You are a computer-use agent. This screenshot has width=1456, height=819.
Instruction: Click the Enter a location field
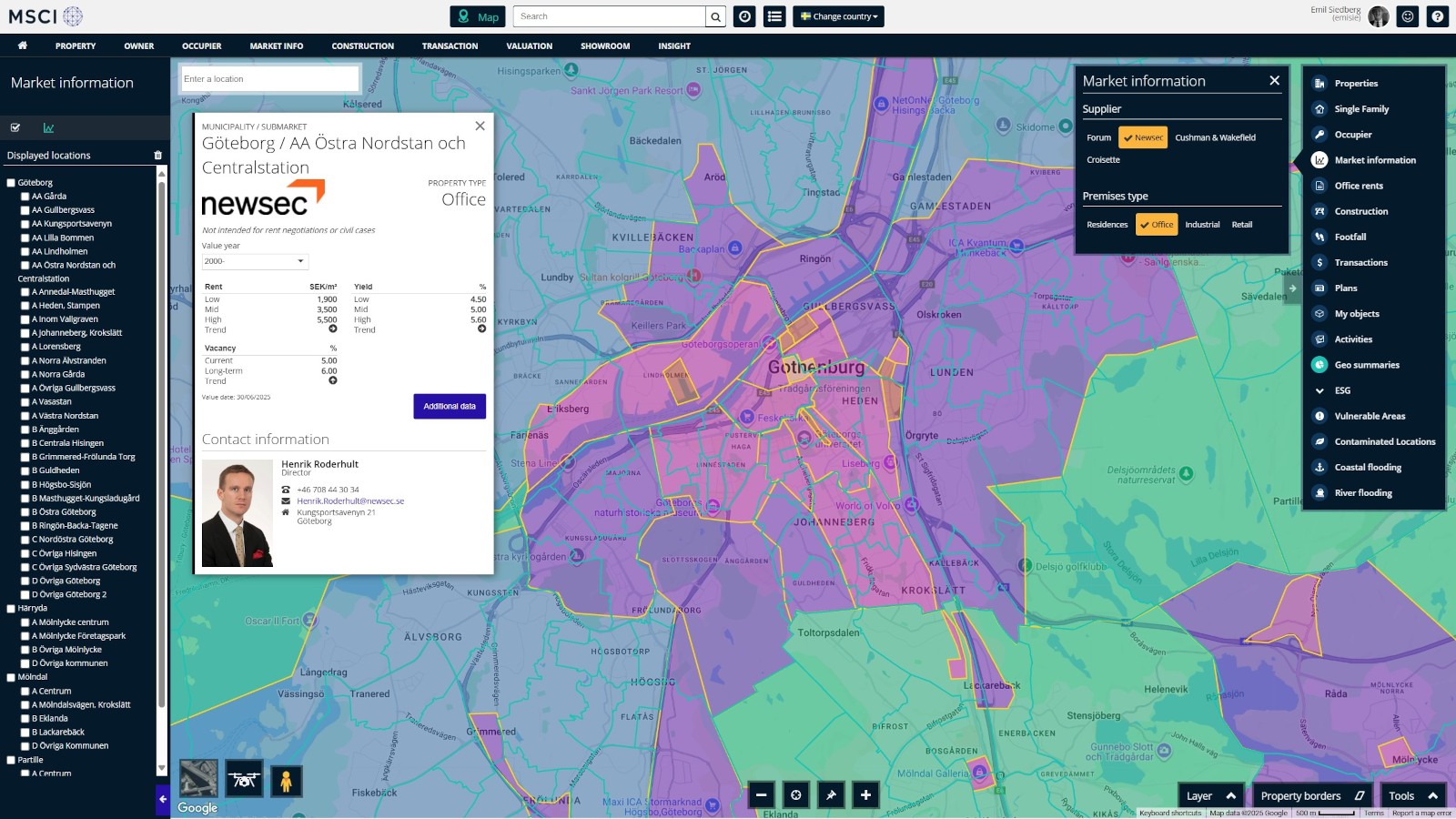[269, 79]
